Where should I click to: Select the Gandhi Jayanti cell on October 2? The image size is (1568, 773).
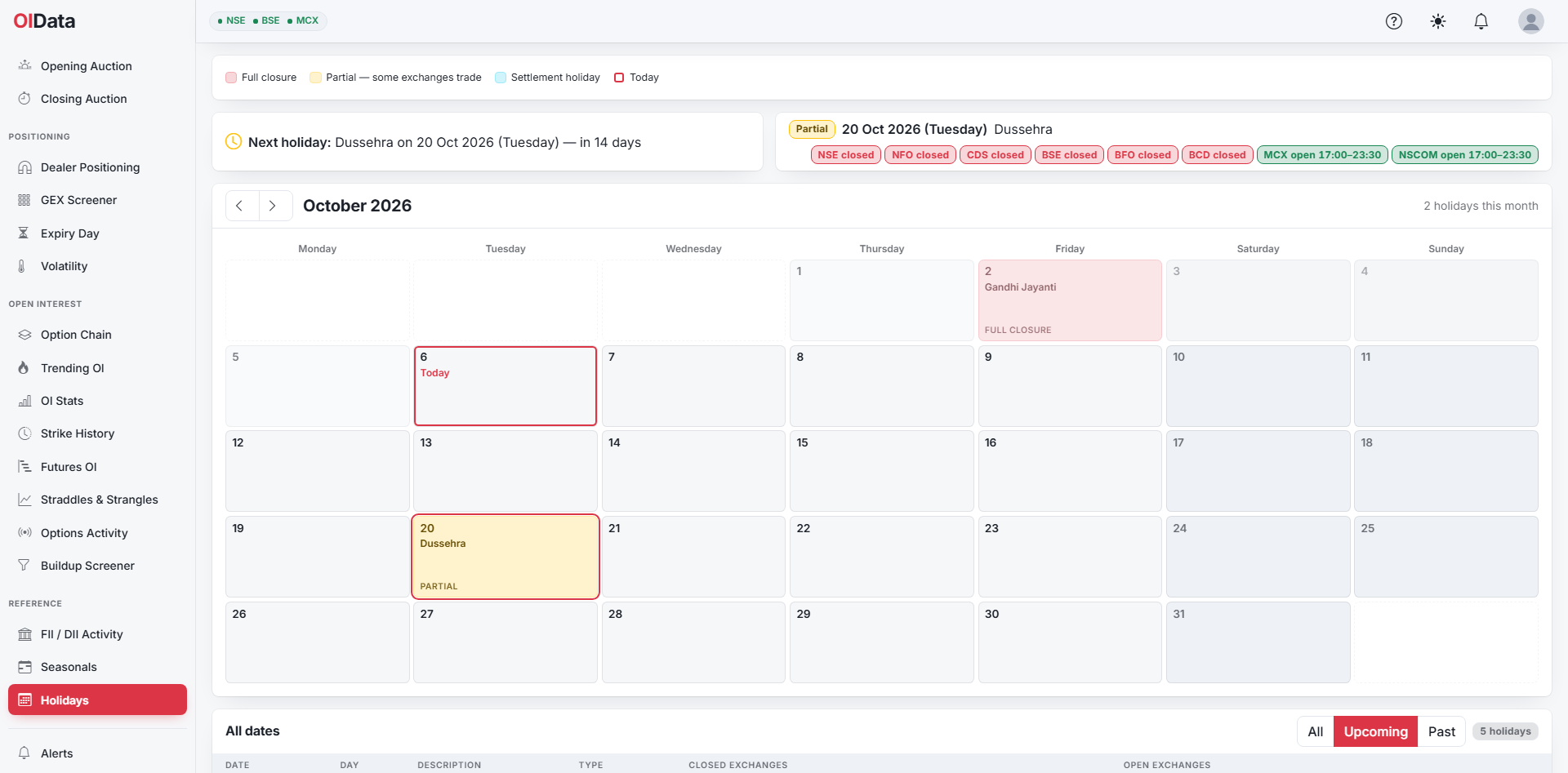[x=1070, y=300]
